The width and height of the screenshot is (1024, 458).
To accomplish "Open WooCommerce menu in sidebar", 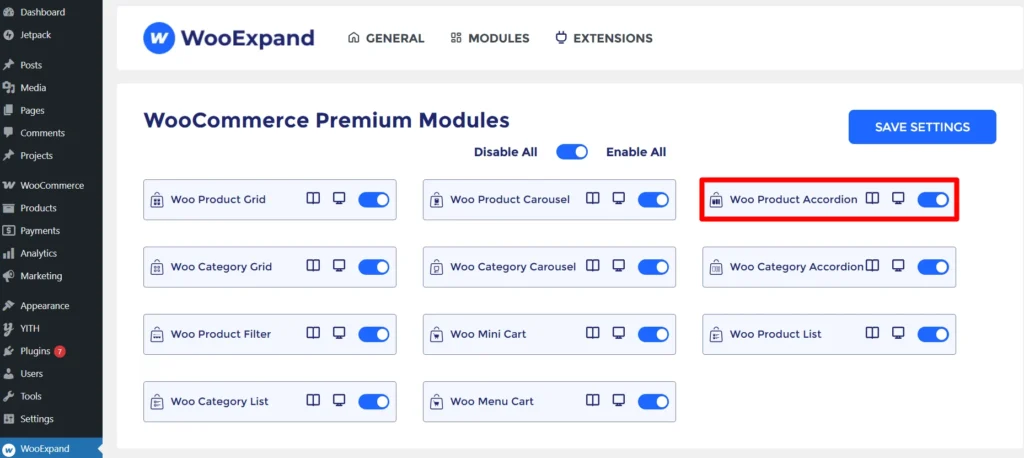I will point(52,185).
